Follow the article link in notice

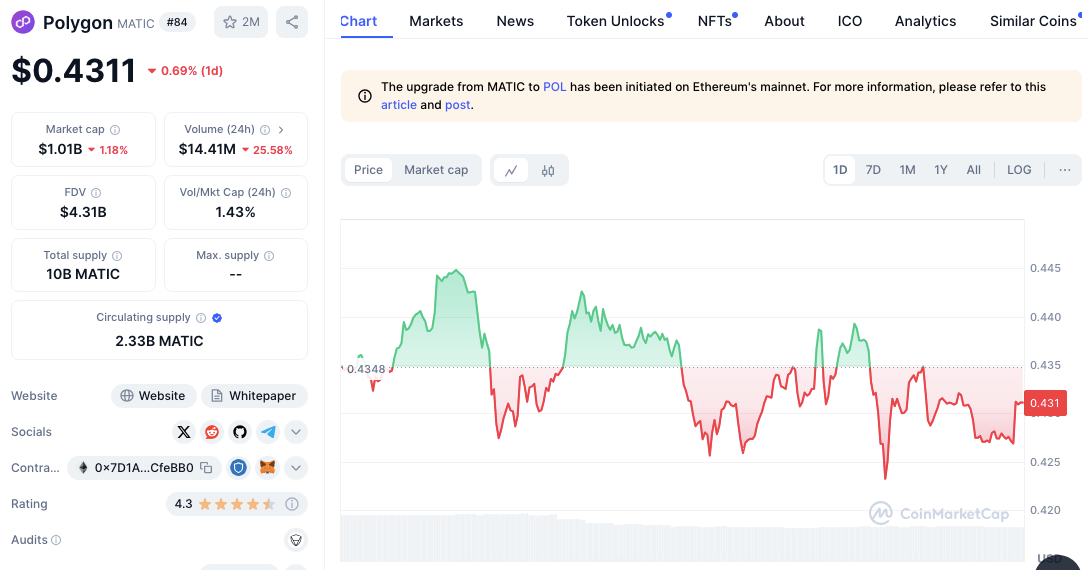click(399, 105)
